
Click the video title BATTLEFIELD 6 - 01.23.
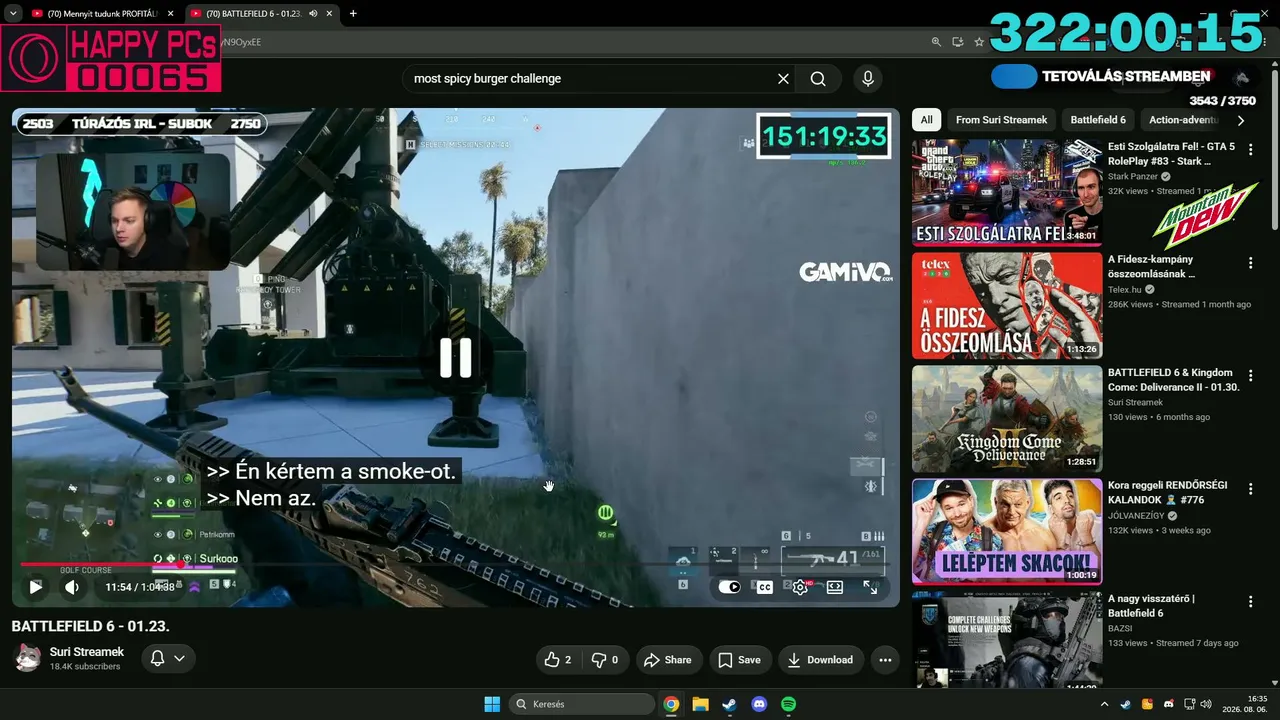90,626
